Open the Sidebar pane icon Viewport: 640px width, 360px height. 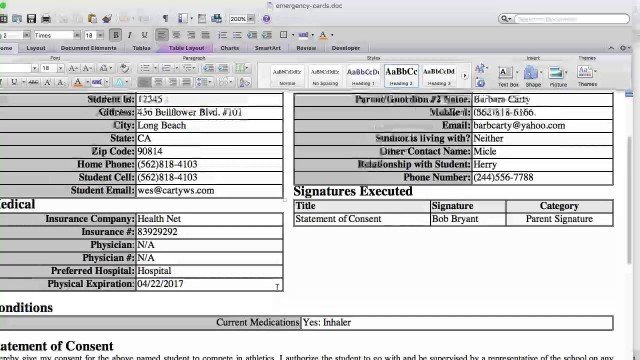182,18
